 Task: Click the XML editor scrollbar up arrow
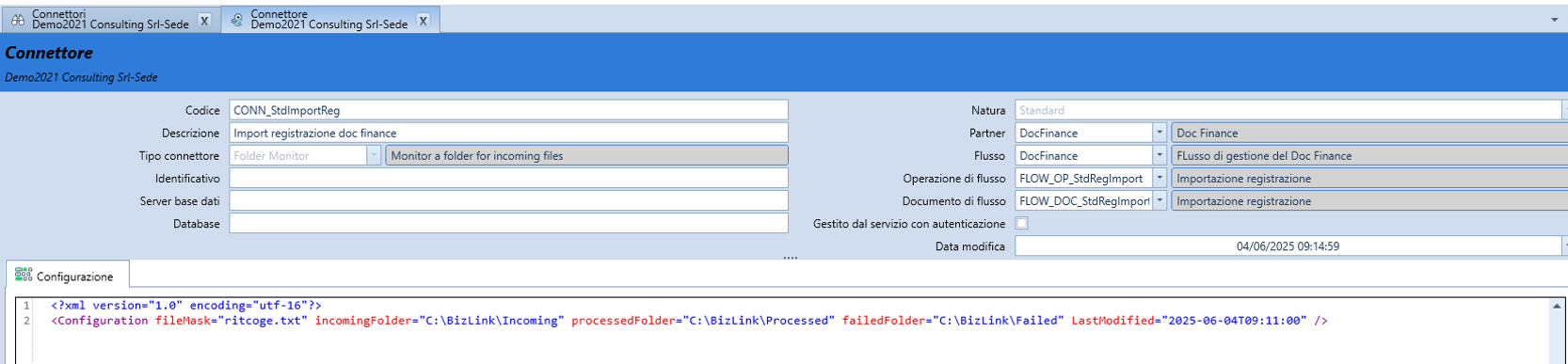click(x=1557, y=307)
